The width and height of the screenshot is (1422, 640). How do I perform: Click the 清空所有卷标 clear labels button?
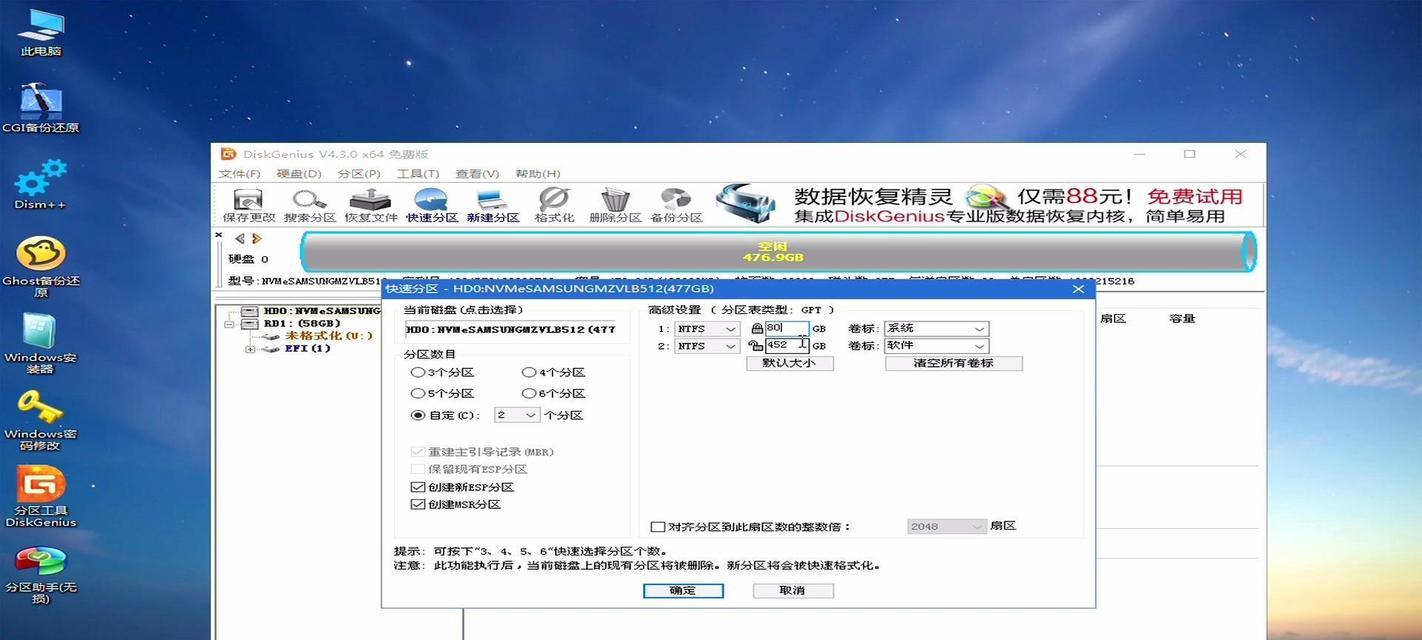pyautogui.click(x=954, y=363)
